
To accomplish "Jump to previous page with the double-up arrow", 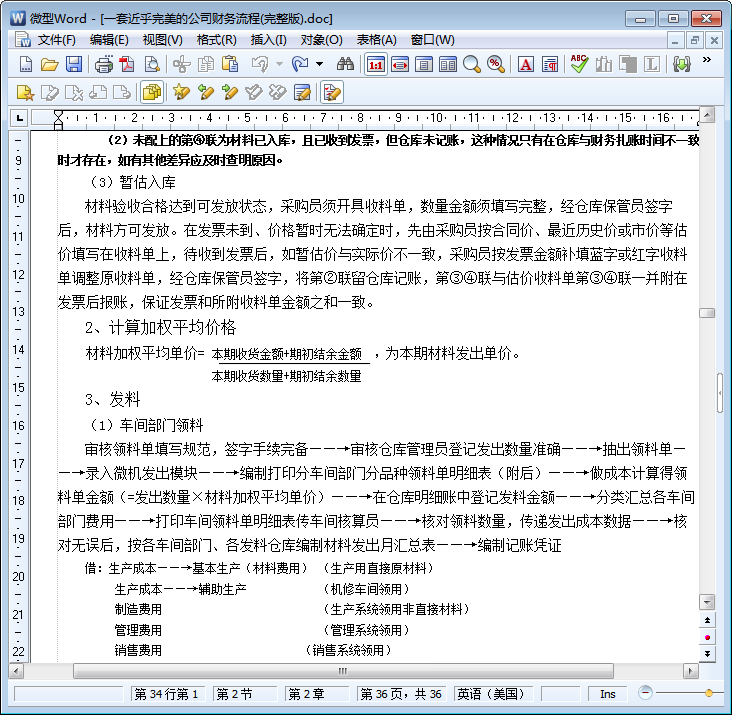I will tap(707, 620).
